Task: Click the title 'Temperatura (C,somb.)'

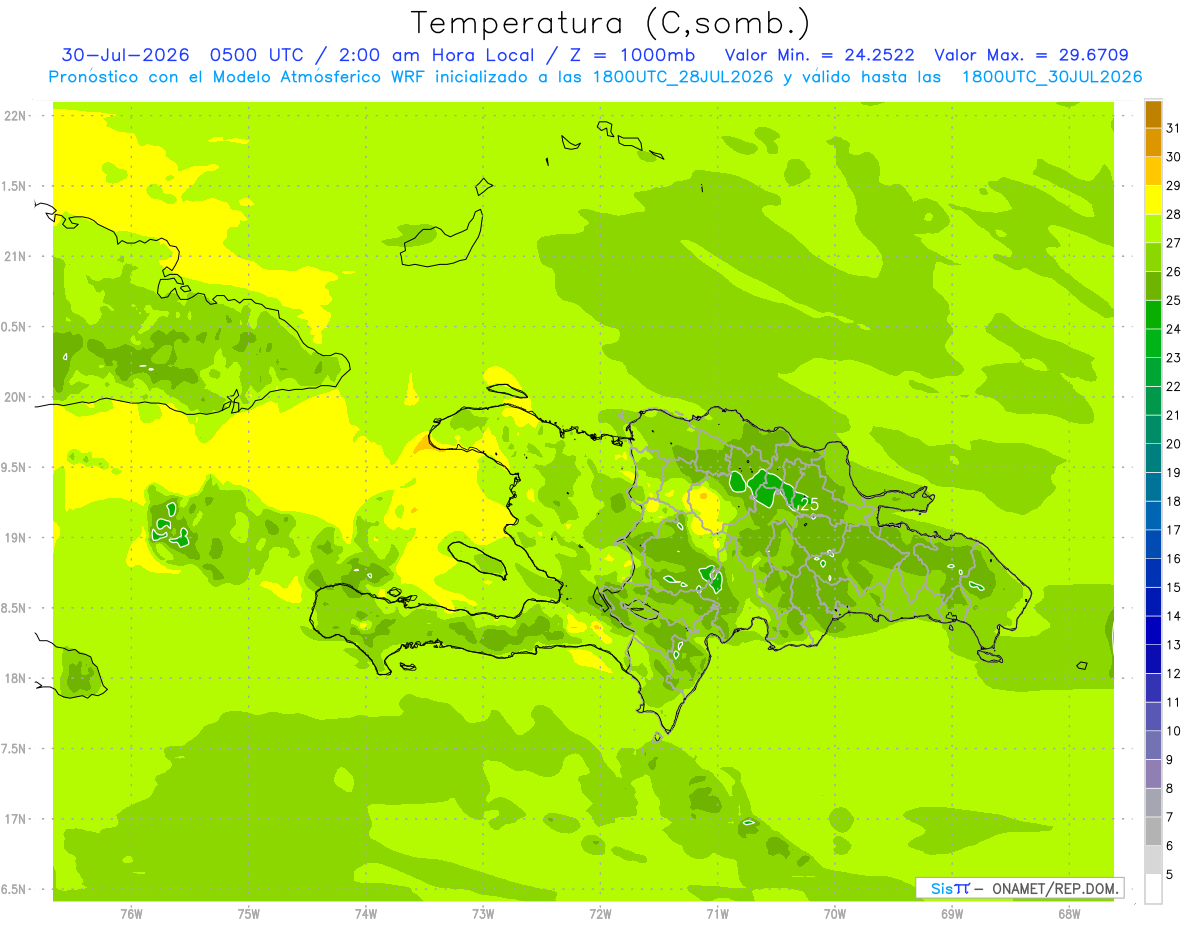Action: (x=611, y=23)
